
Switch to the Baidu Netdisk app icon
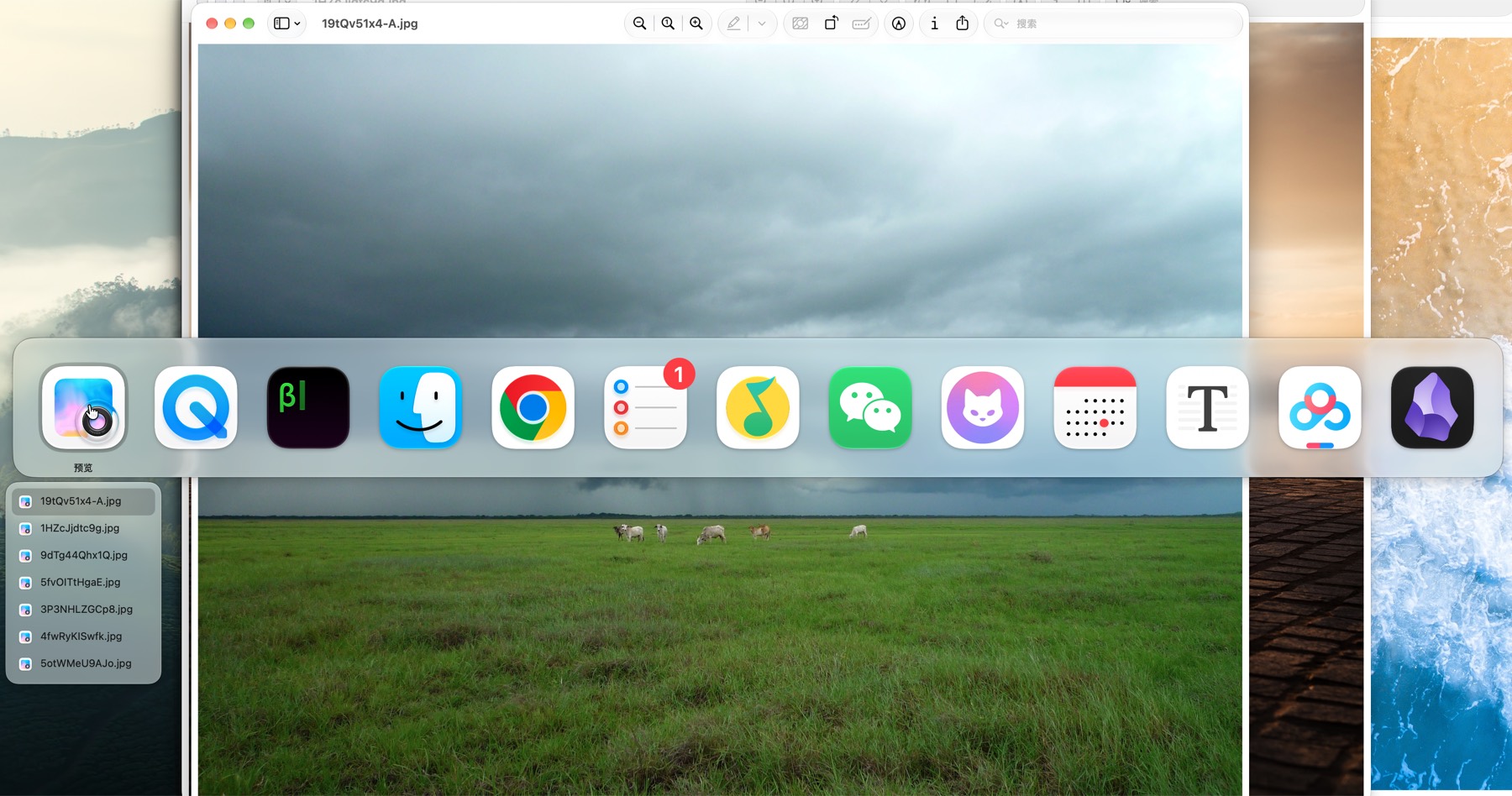pos(1320,407)
